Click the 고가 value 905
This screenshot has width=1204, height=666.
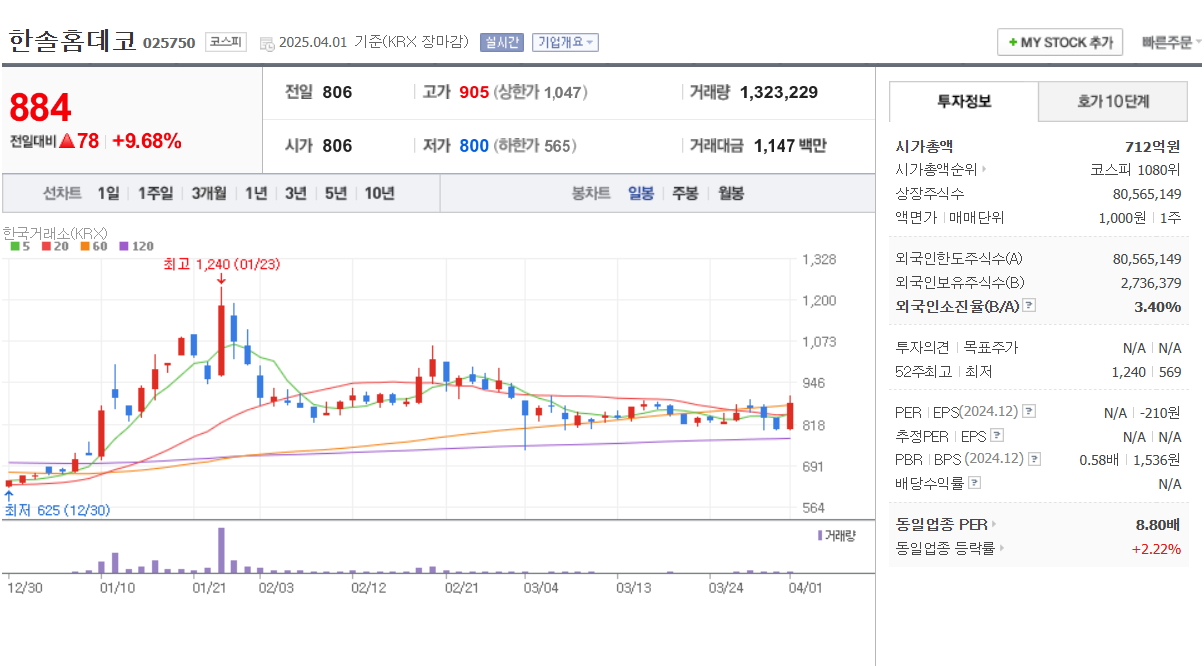click(x=474, y=92)
